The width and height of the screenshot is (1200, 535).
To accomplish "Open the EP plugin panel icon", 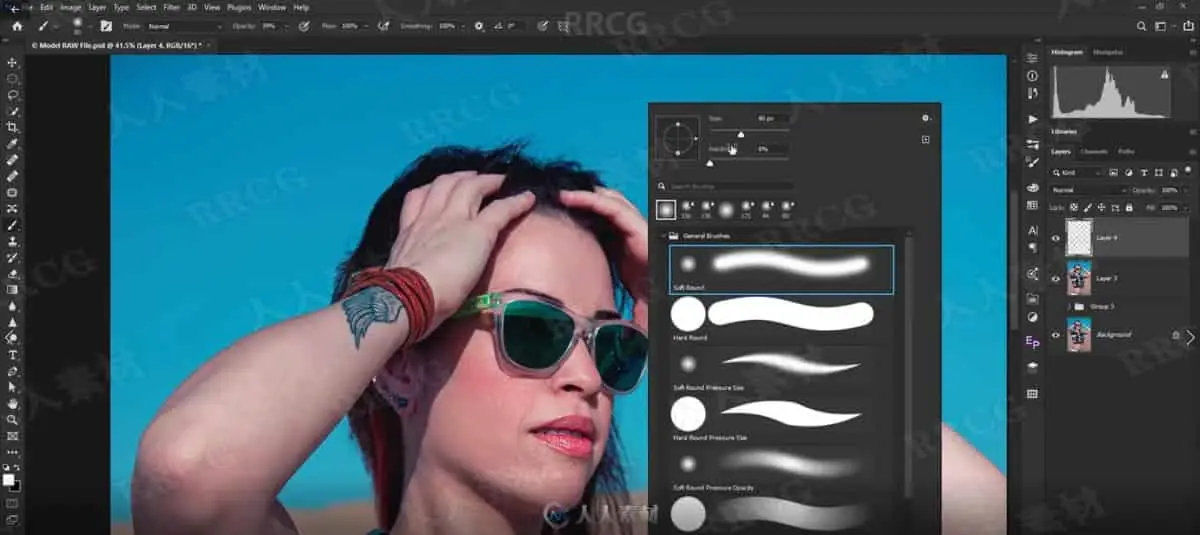I will point(1033,341).
